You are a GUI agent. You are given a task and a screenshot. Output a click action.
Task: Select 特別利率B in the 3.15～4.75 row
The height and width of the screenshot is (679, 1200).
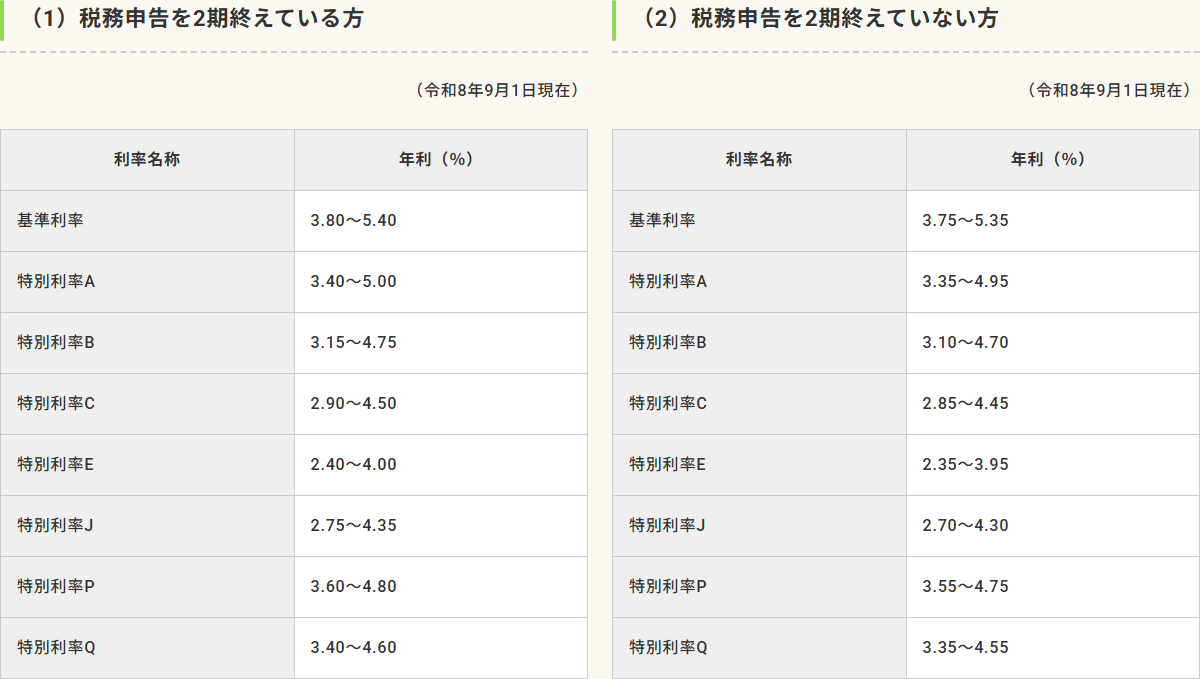coord(56,342)
